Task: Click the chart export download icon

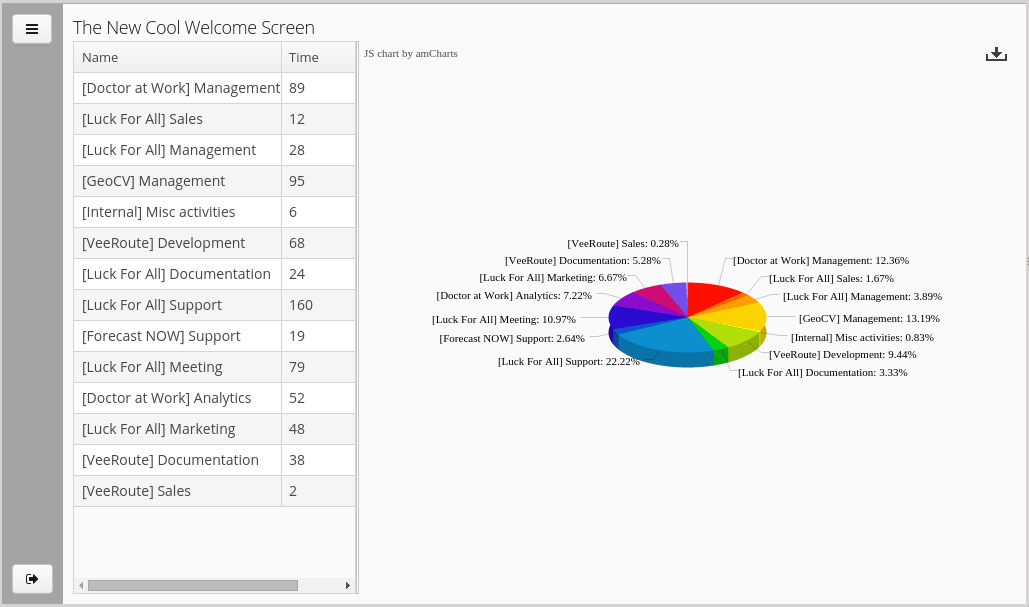Action: [996, 54]
